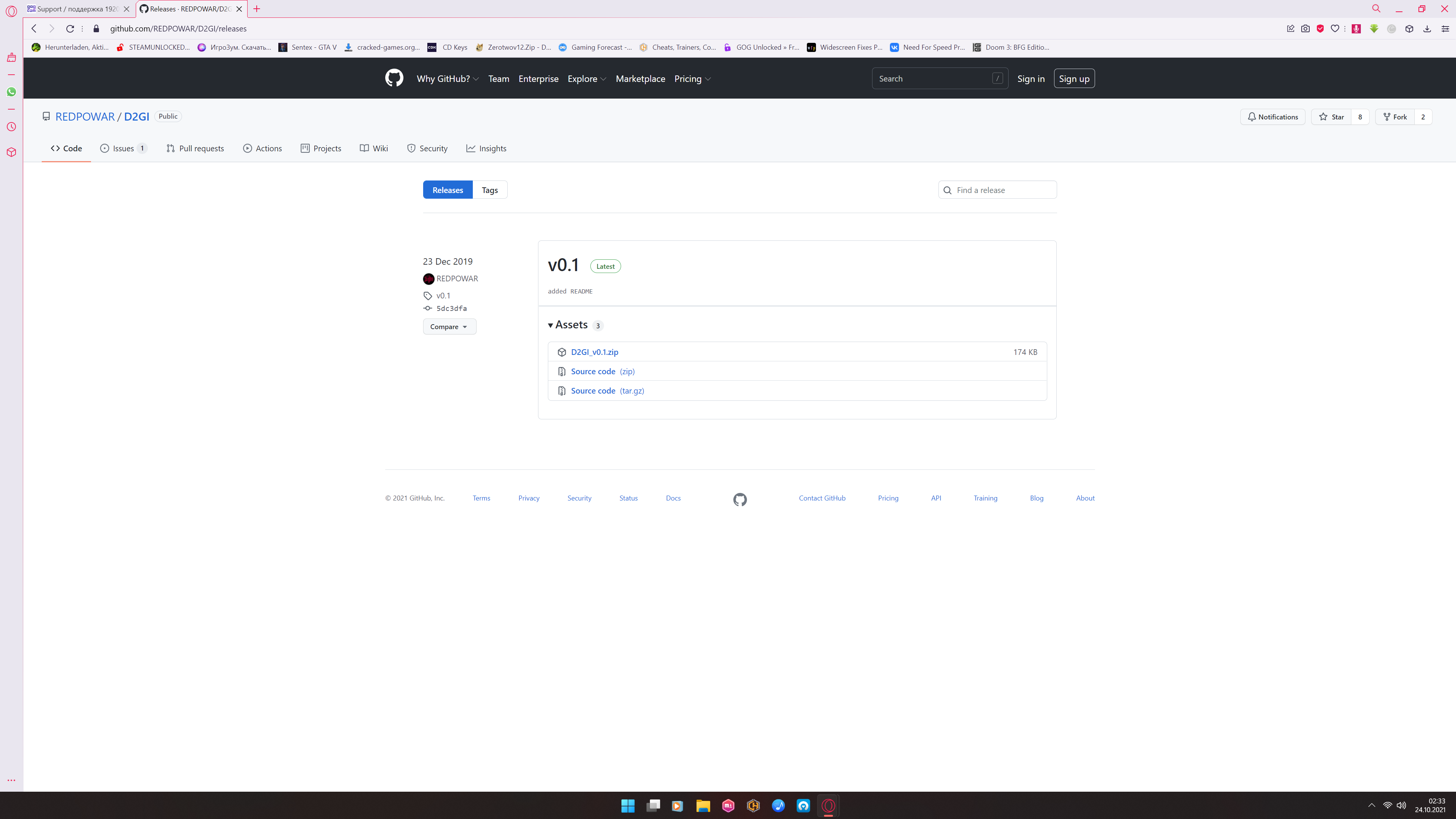Go back with the browser back arrow
This screenshot has height=819, width=1456.
click(x=34, y=28)
